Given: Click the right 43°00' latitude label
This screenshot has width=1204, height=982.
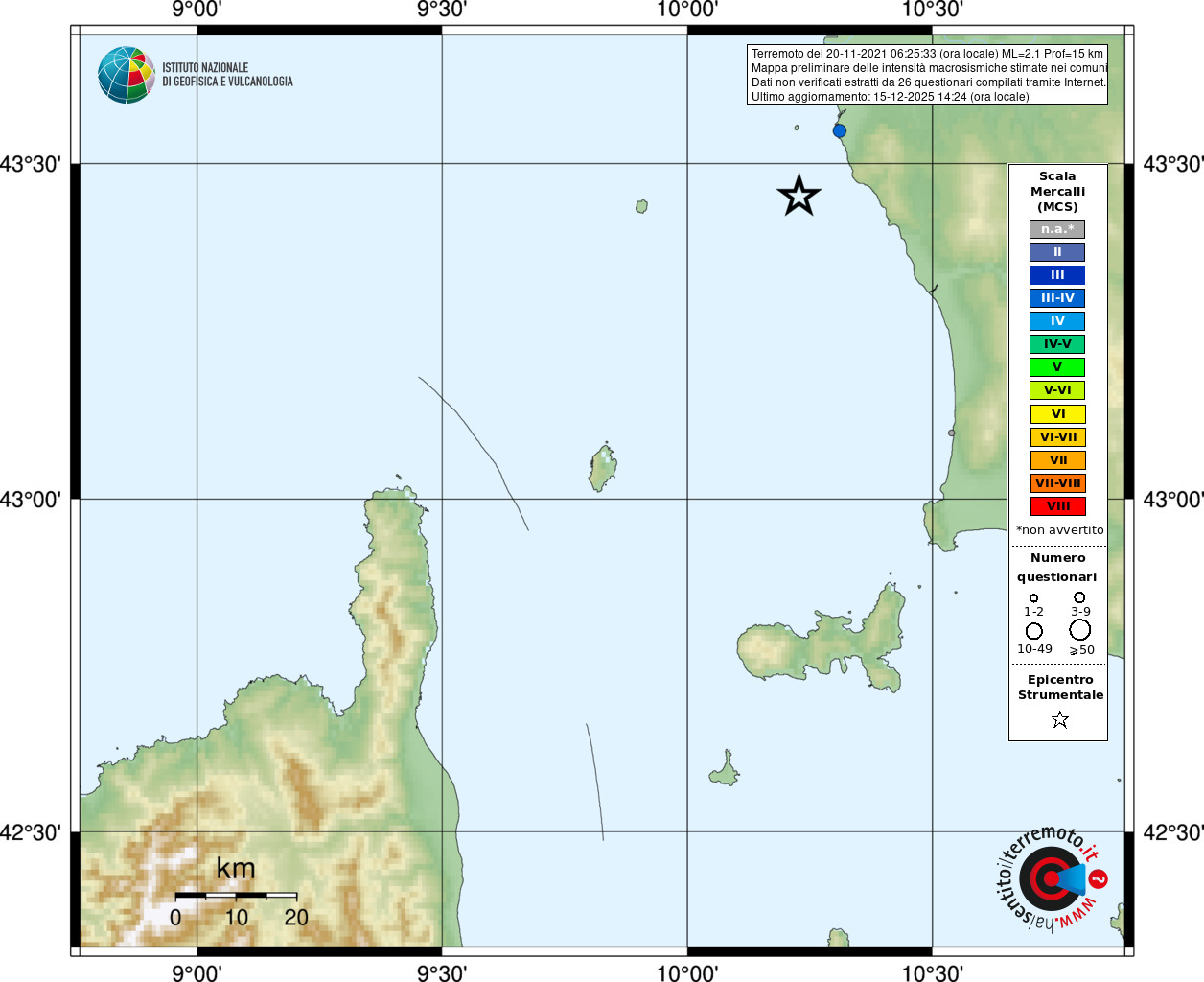Looking at the screenshot, I should [x=1172, y=500].
